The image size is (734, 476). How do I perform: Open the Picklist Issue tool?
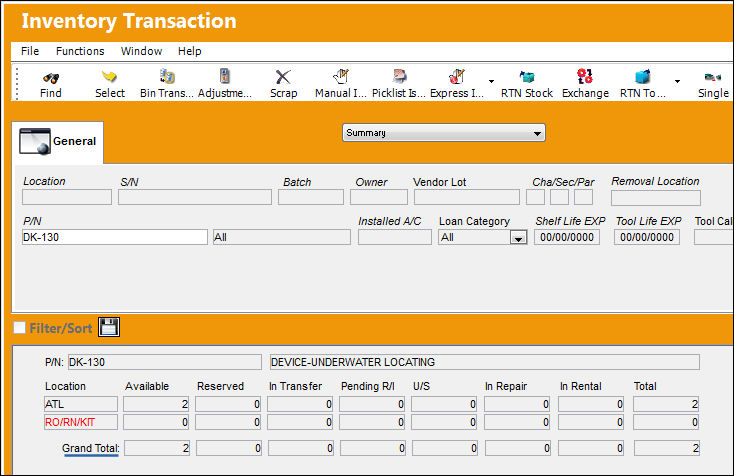[x=399, y=76]
